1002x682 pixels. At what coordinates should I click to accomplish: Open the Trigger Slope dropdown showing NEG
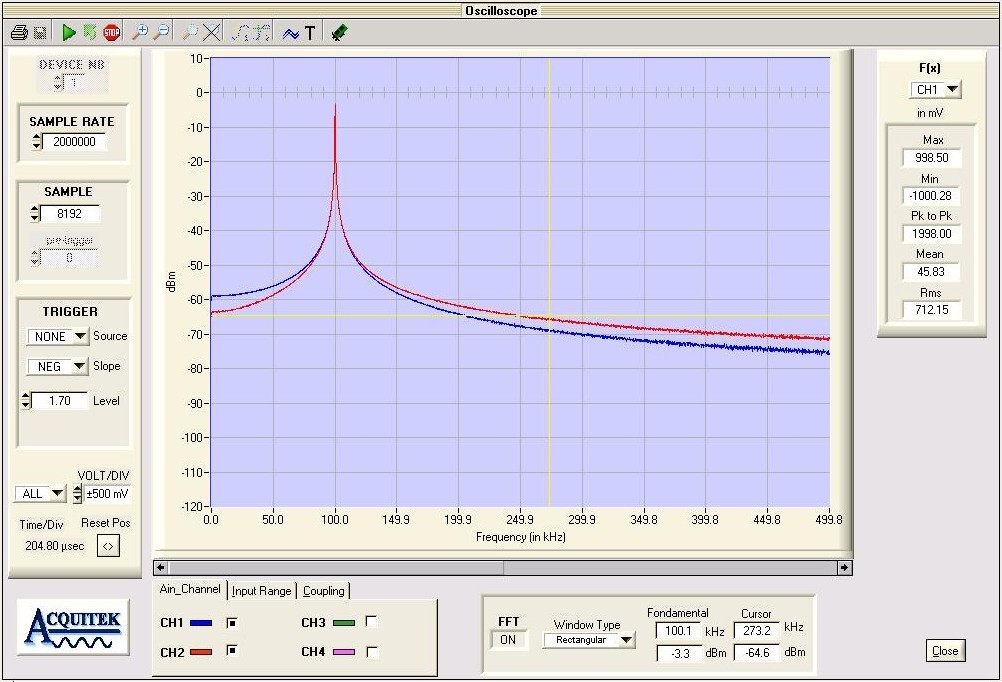coord(57,366)
